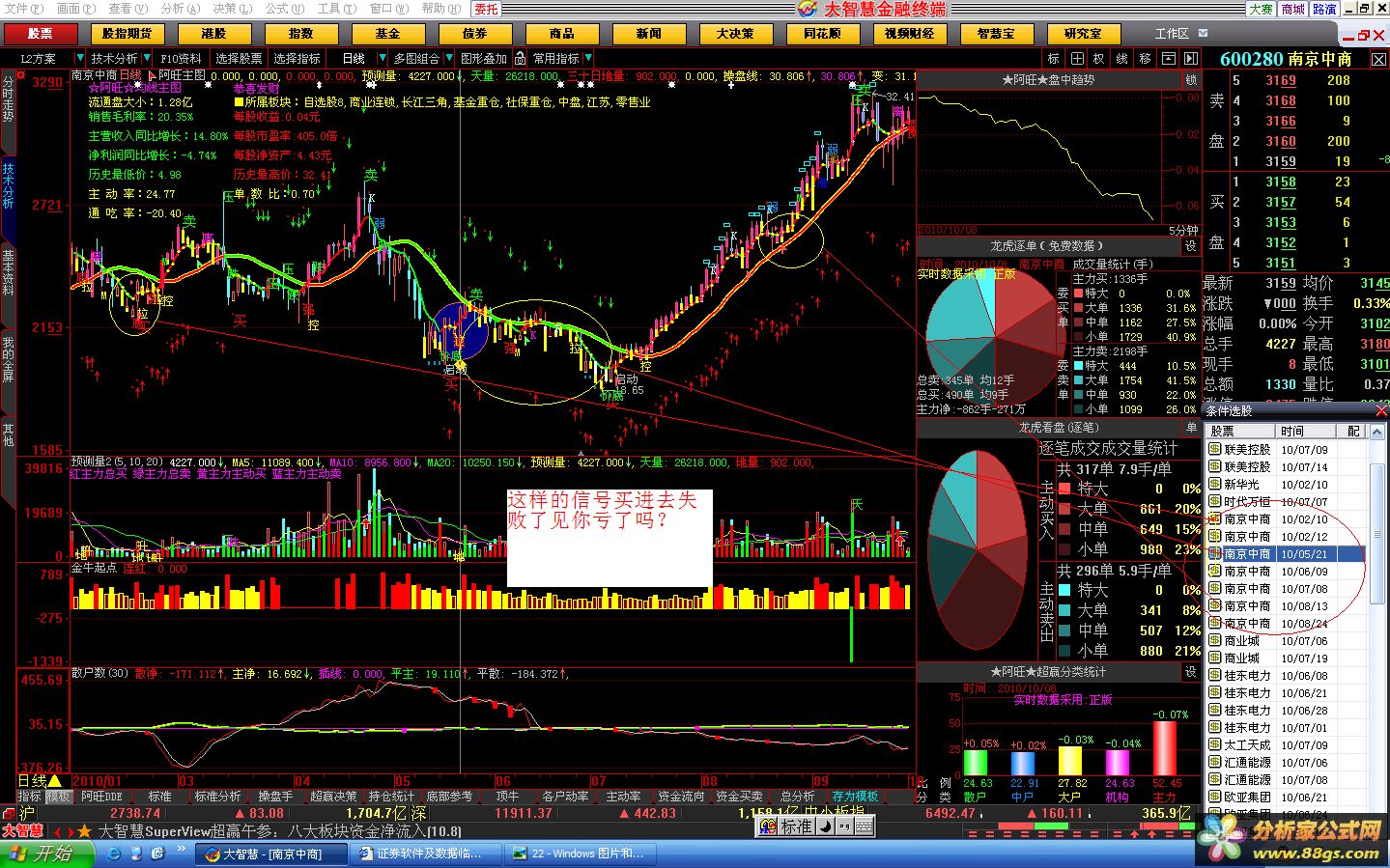
Task: Select the 桂东电力 10/06/08 row
Action: pos(1286,676)
